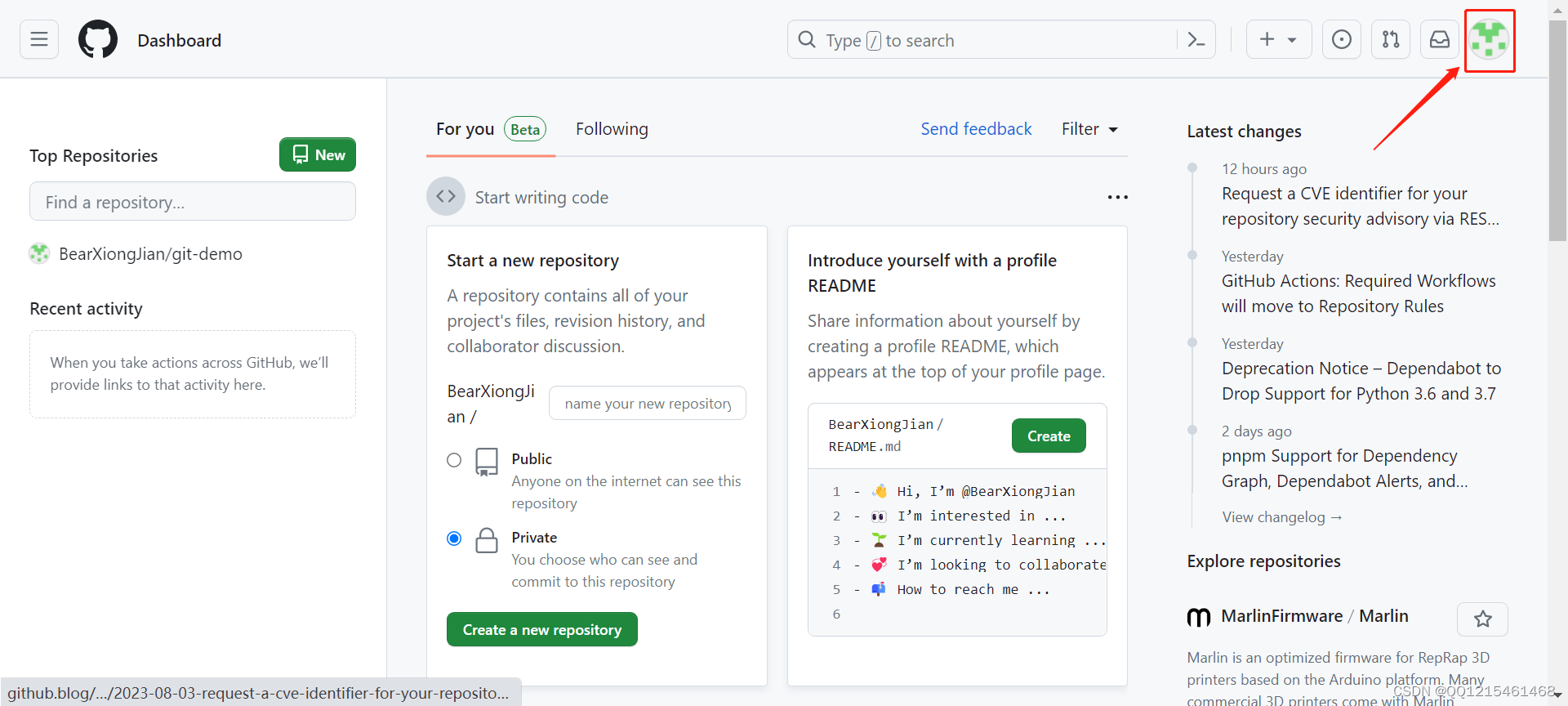Click the Beta badge label
Screen dimensions: 1568x706
click(525, 129)
